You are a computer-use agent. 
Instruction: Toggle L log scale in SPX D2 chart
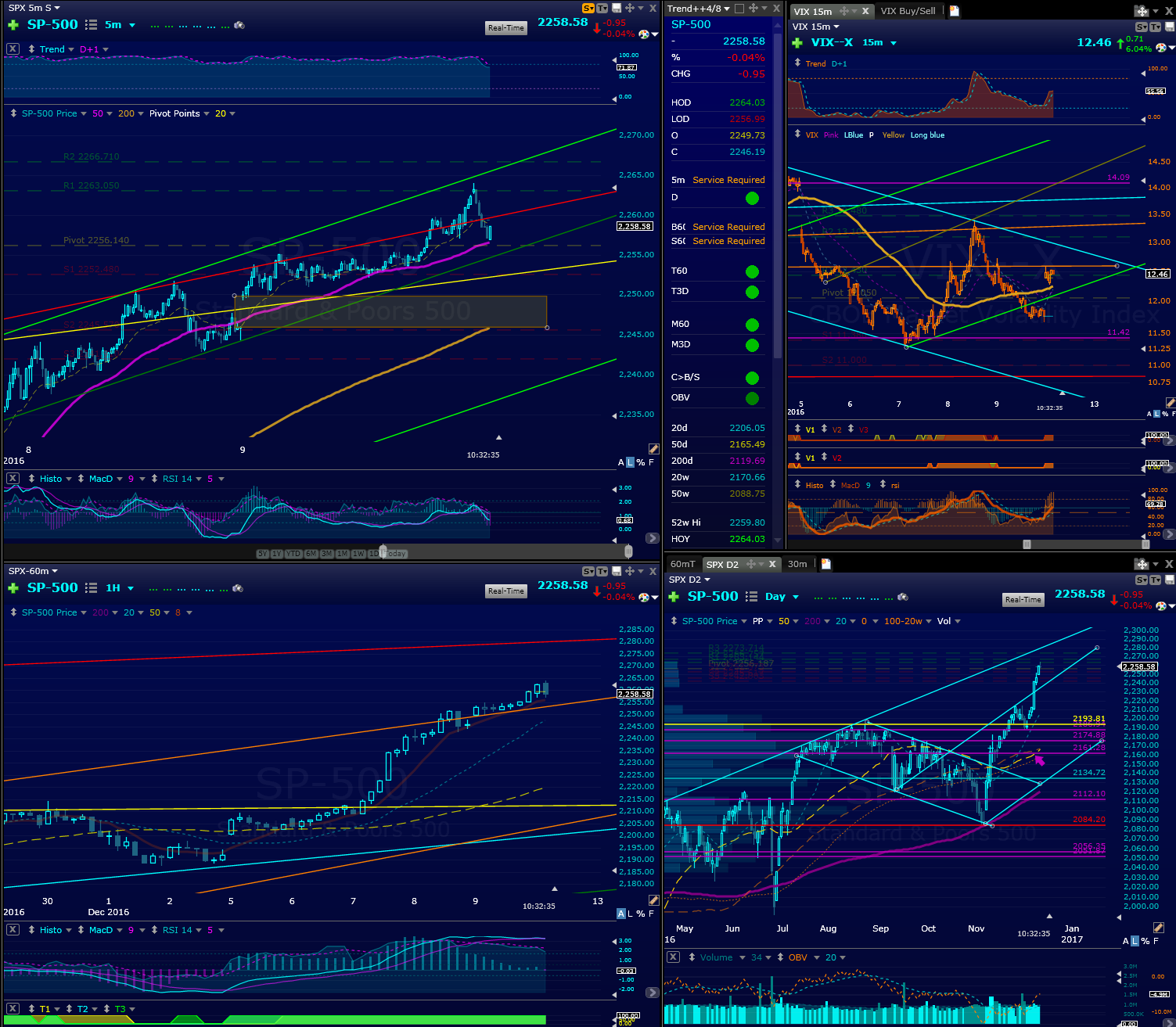coord(1135,941)
